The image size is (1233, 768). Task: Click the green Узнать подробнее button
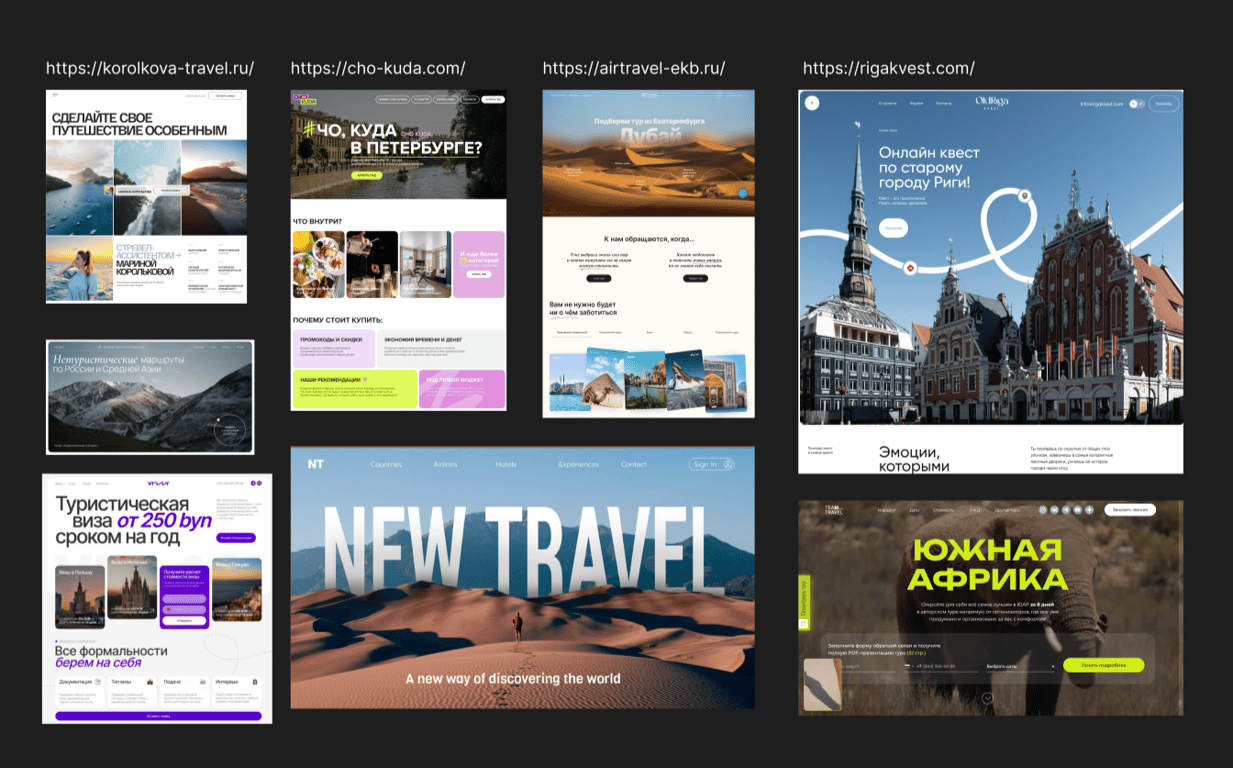(x=1104, y=665)
